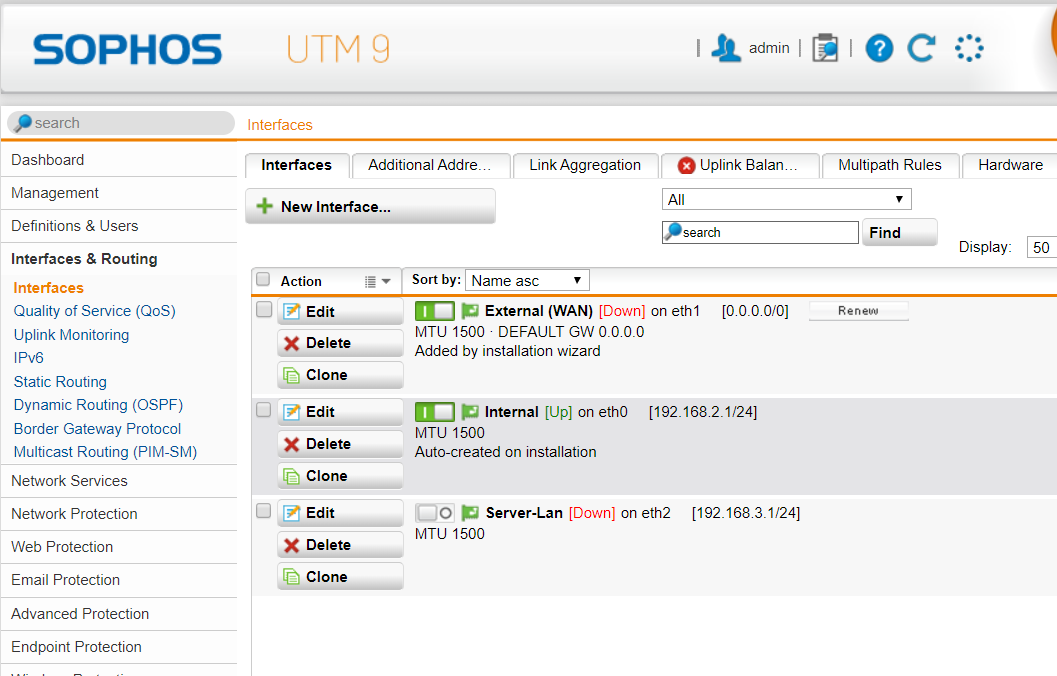The width and height of the screenshot is (1057, 676).
Task: Delete the Server-Lan interface
Action: [x=340, y=545]
